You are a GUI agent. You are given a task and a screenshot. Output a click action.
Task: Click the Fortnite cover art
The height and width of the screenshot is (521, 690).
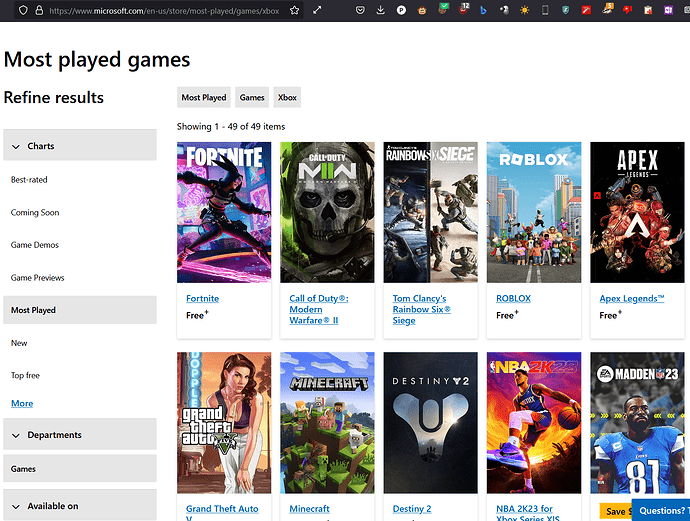click(224, 212)
